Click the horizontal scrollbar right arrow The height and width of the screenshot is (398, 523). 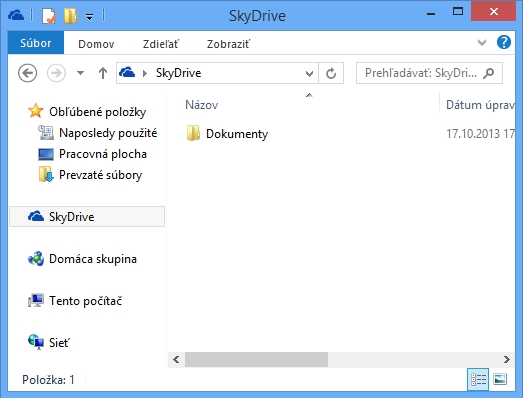click(x=507, y=359)
